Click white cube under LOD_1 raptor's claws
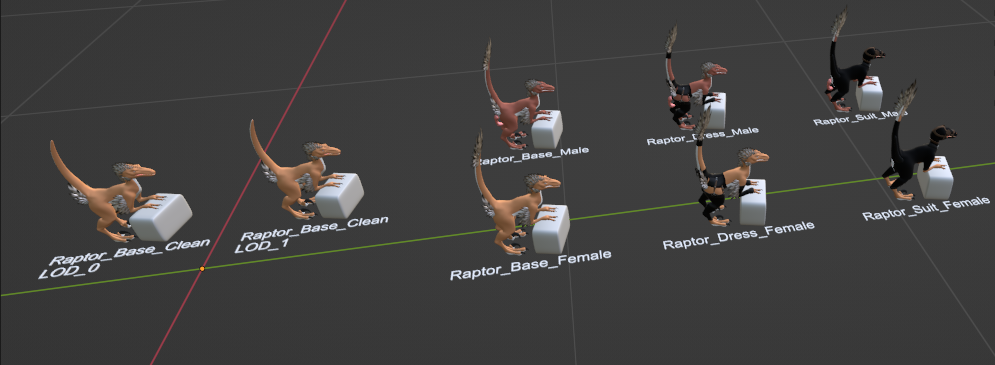Image resolution: width=995 pixels, height=365 pixels. pos(339,196)
